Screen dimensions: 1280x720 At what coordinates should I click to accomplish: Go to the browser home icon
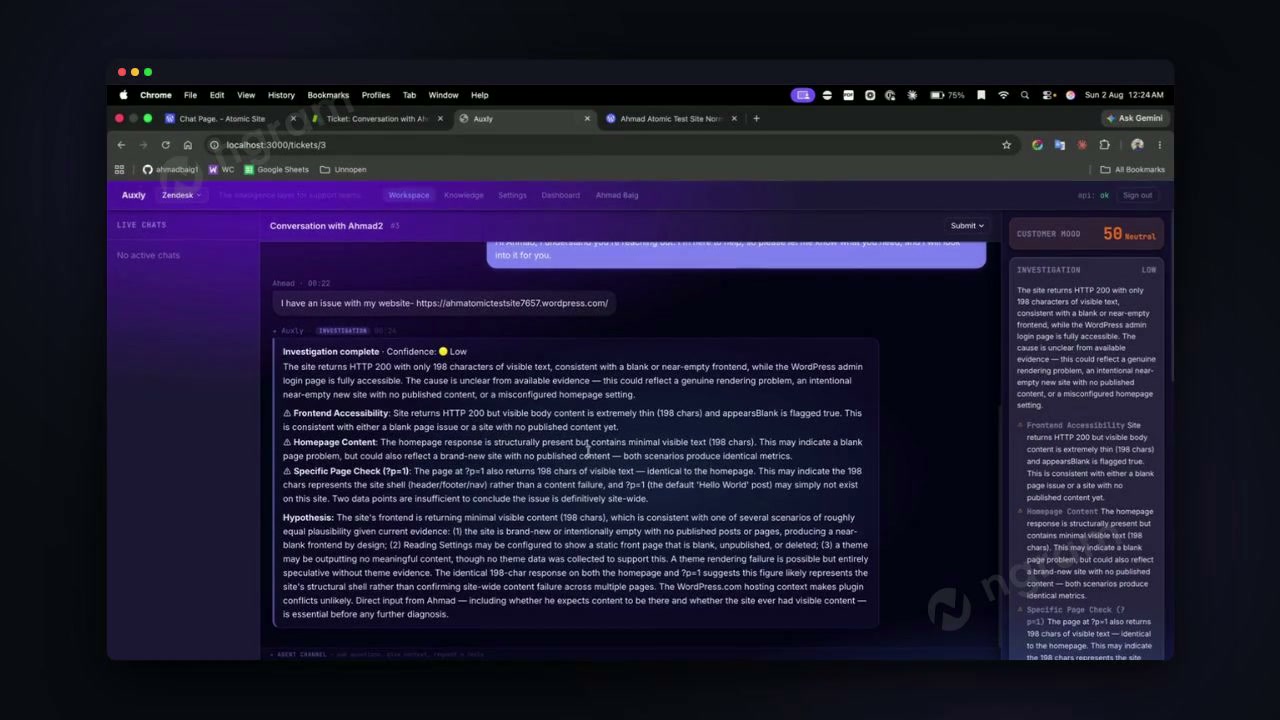coord(187,145)
